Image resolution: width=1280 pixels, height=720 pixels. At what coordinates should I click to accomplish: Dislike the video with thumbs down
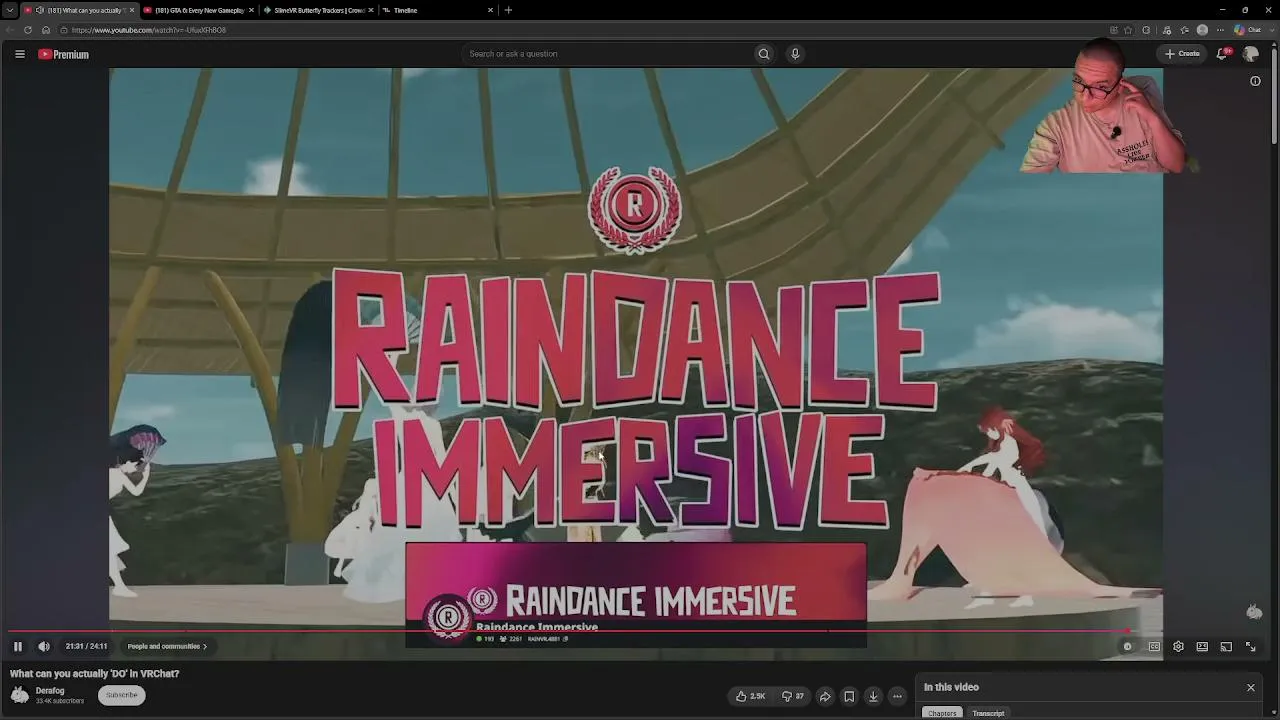click(792, 696)
